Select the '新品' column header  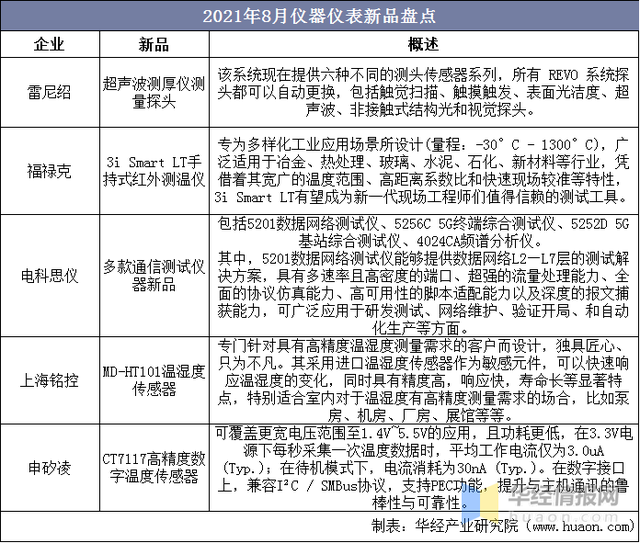153,46
